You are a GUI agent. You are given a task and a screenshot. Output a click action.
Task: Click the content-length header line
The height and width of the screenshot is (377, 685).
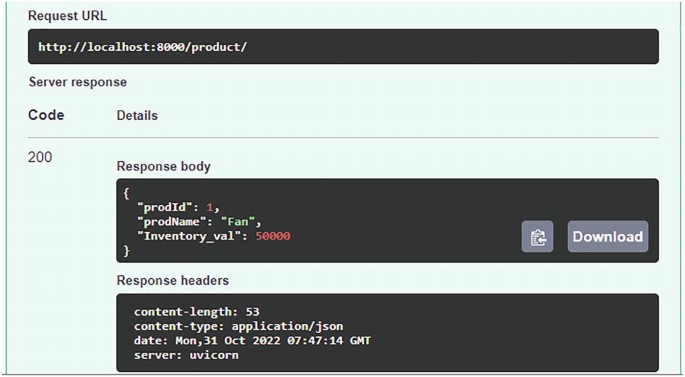point(197,312)
